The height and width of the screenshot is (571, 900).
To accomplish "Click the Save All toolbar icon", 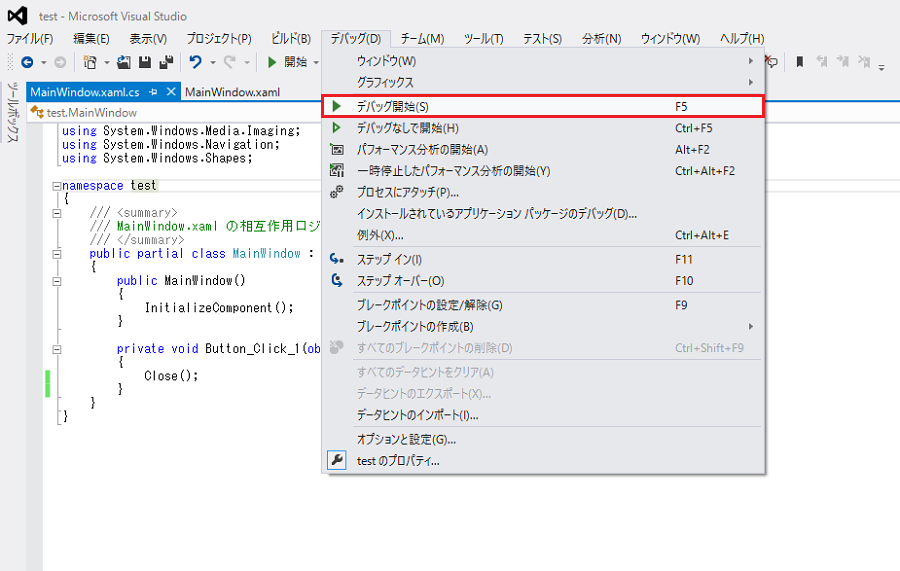I will pyautogui.click(x=166, y=62).
